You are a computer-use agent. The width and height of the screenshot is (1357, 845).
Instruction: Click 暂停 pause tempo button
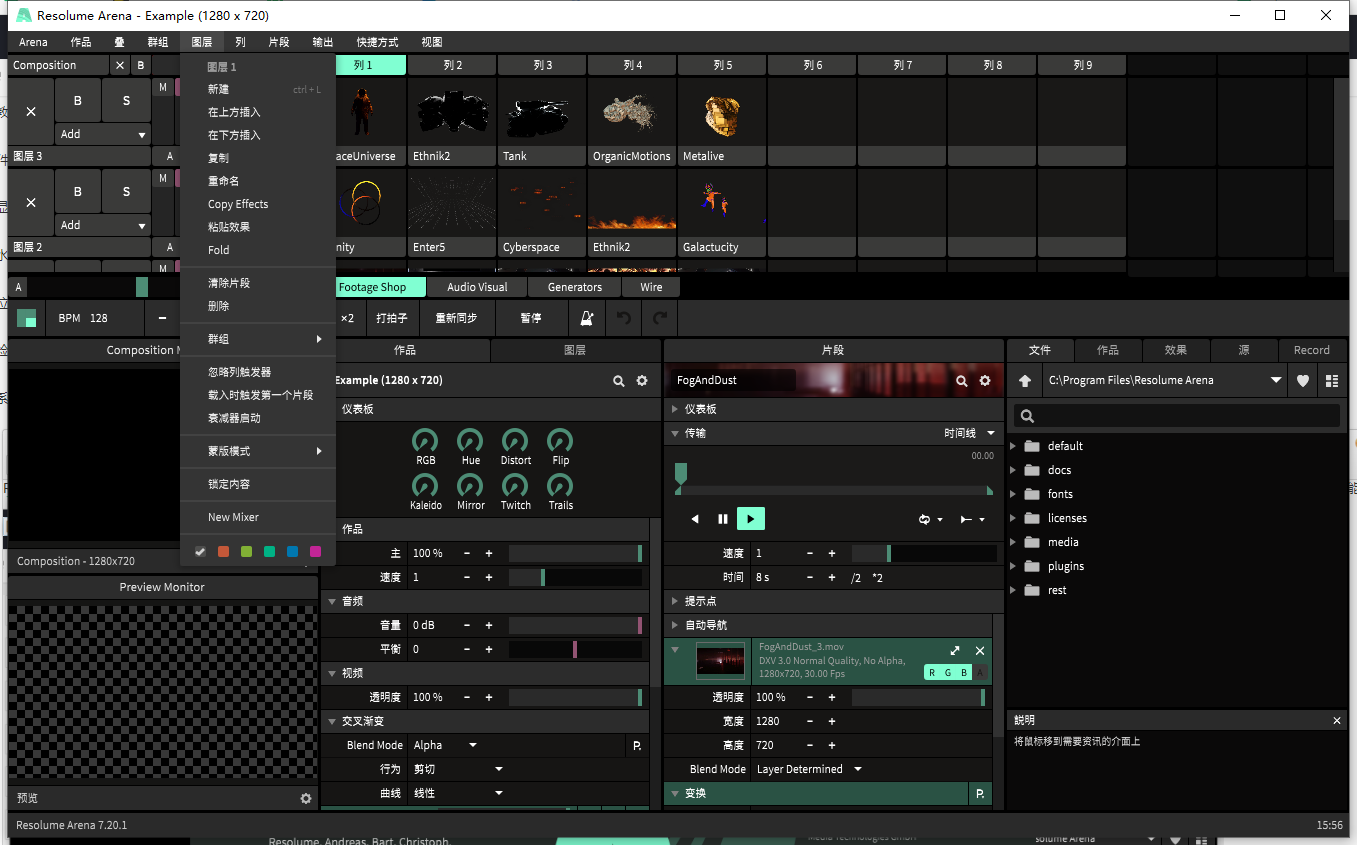(x=531, y=318)
